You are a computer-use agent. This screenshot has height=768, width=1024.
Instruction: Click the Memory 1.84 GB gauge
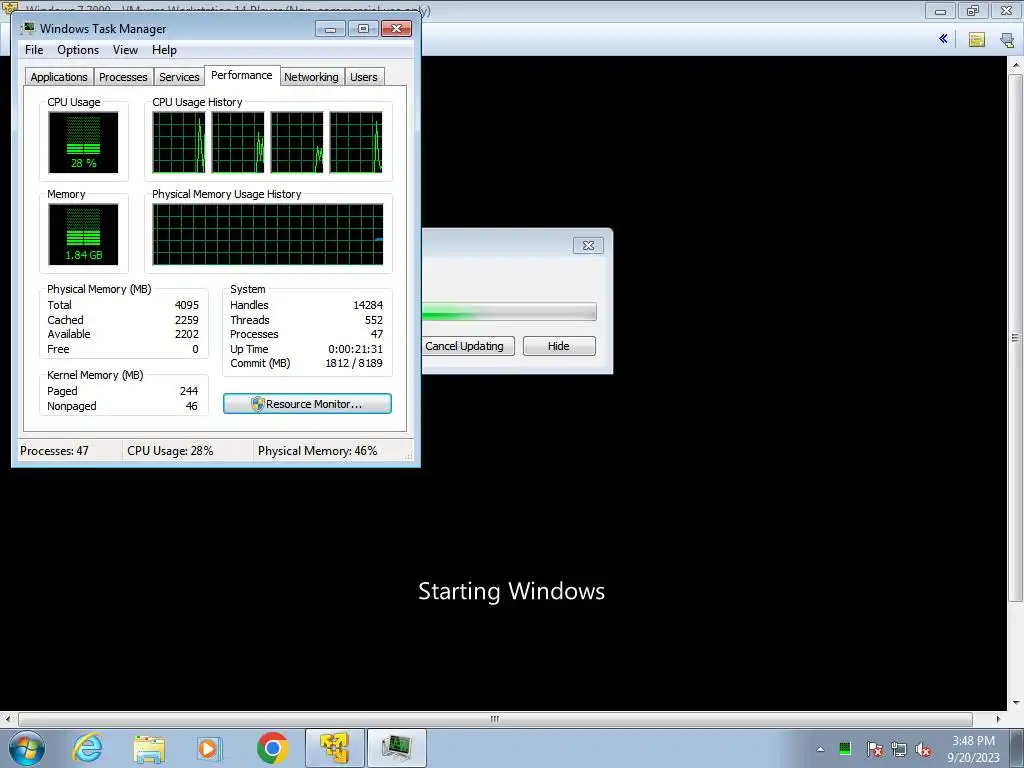point(83,234)
